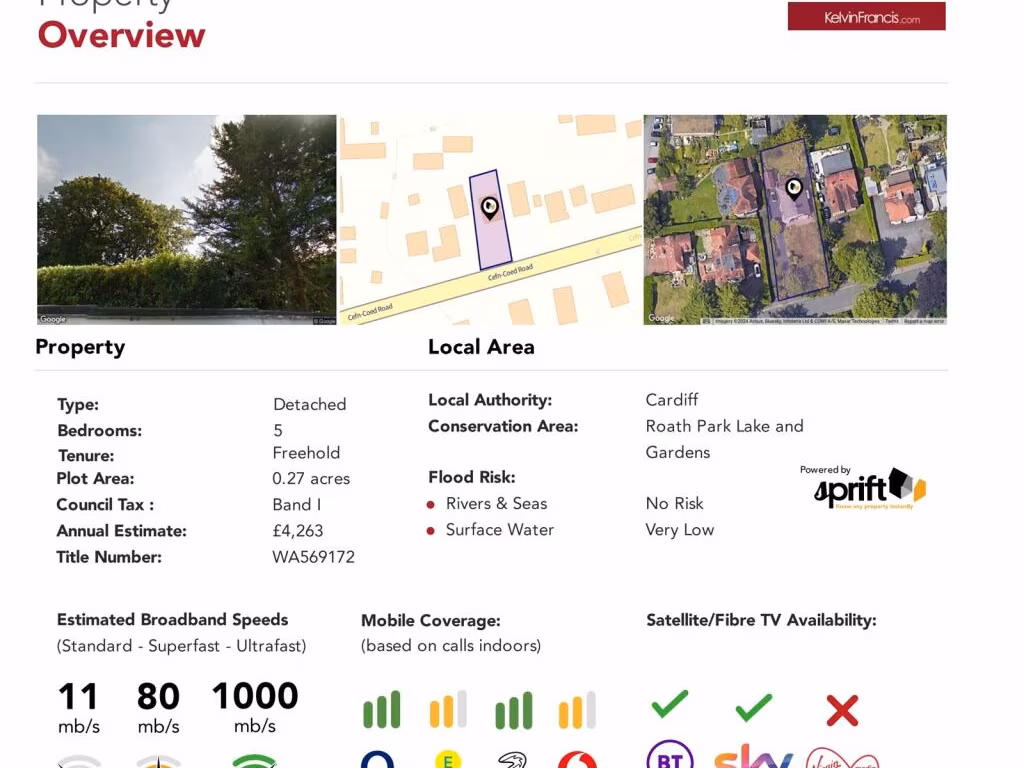The width and height of the screenshot is (1024, 768).
Task: Click the BT logo icon
Action: pos(669,756)
